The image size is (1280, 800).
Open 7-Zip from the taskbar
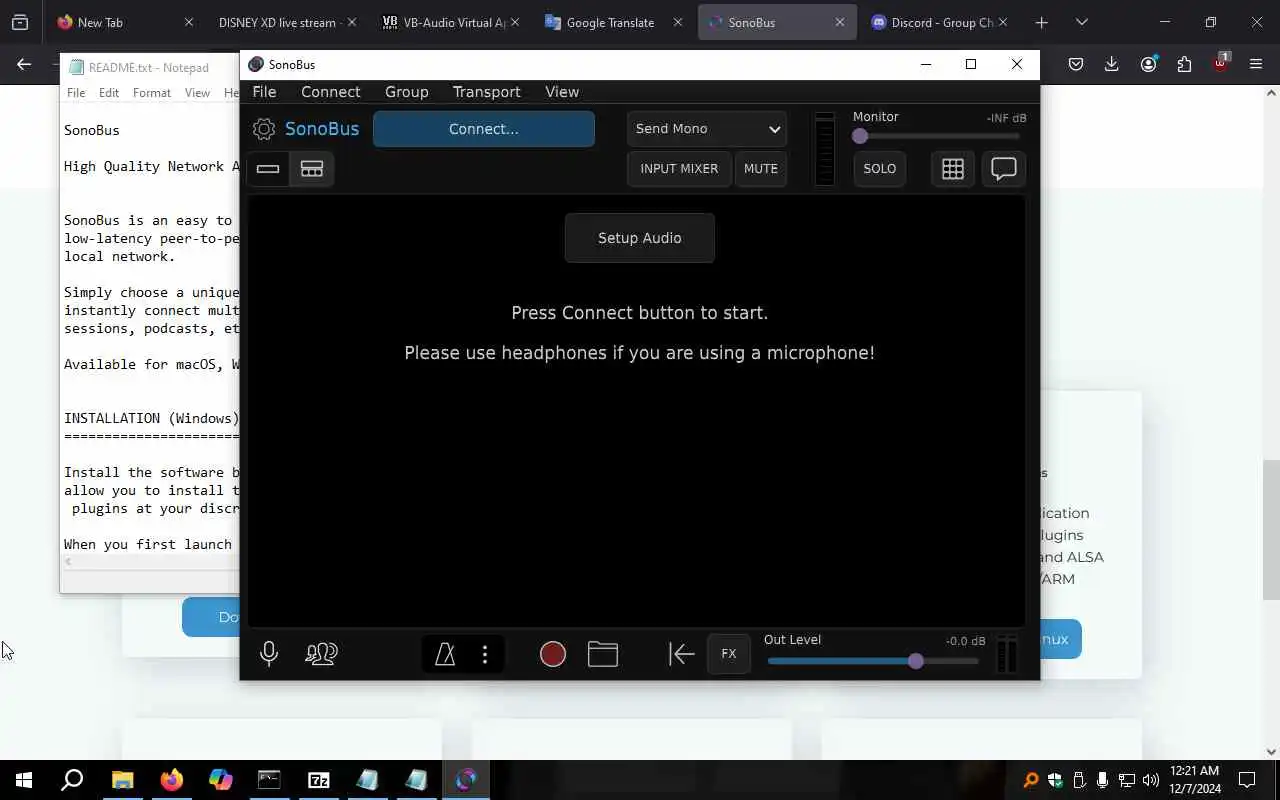(x=318, y=780)
